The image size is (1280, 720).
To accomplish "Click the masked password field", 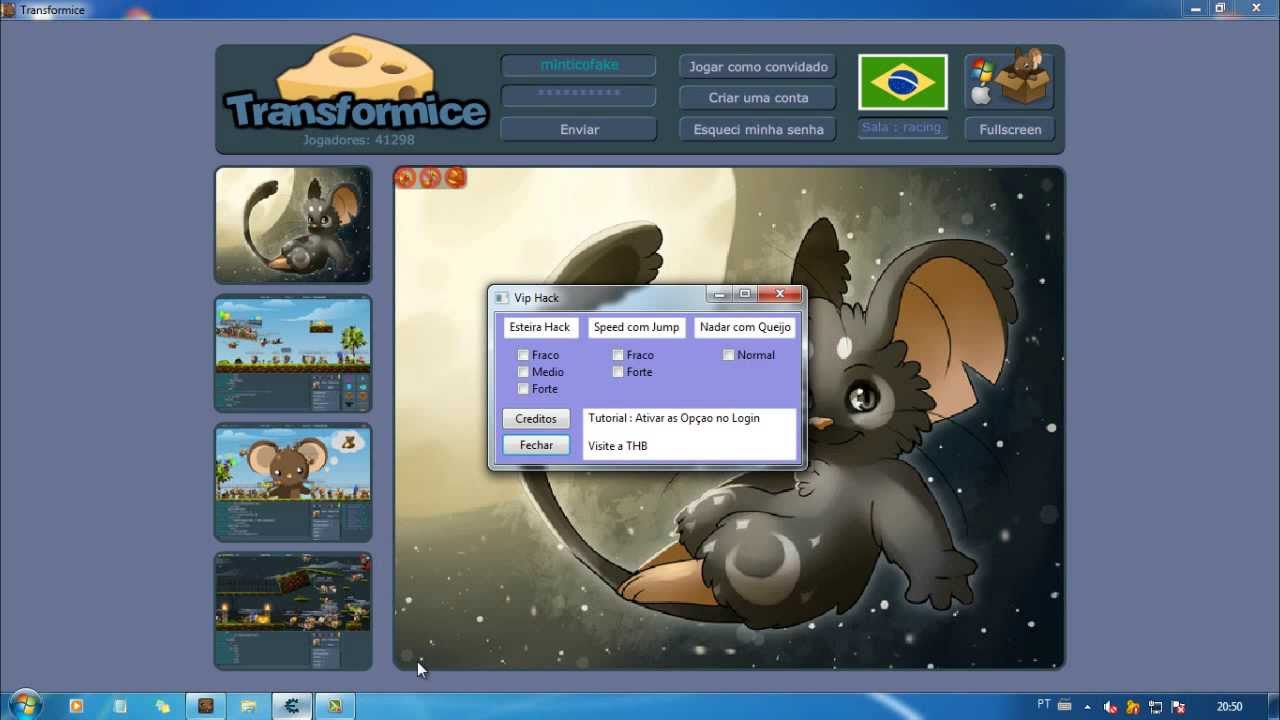I will tap(579, 96).
